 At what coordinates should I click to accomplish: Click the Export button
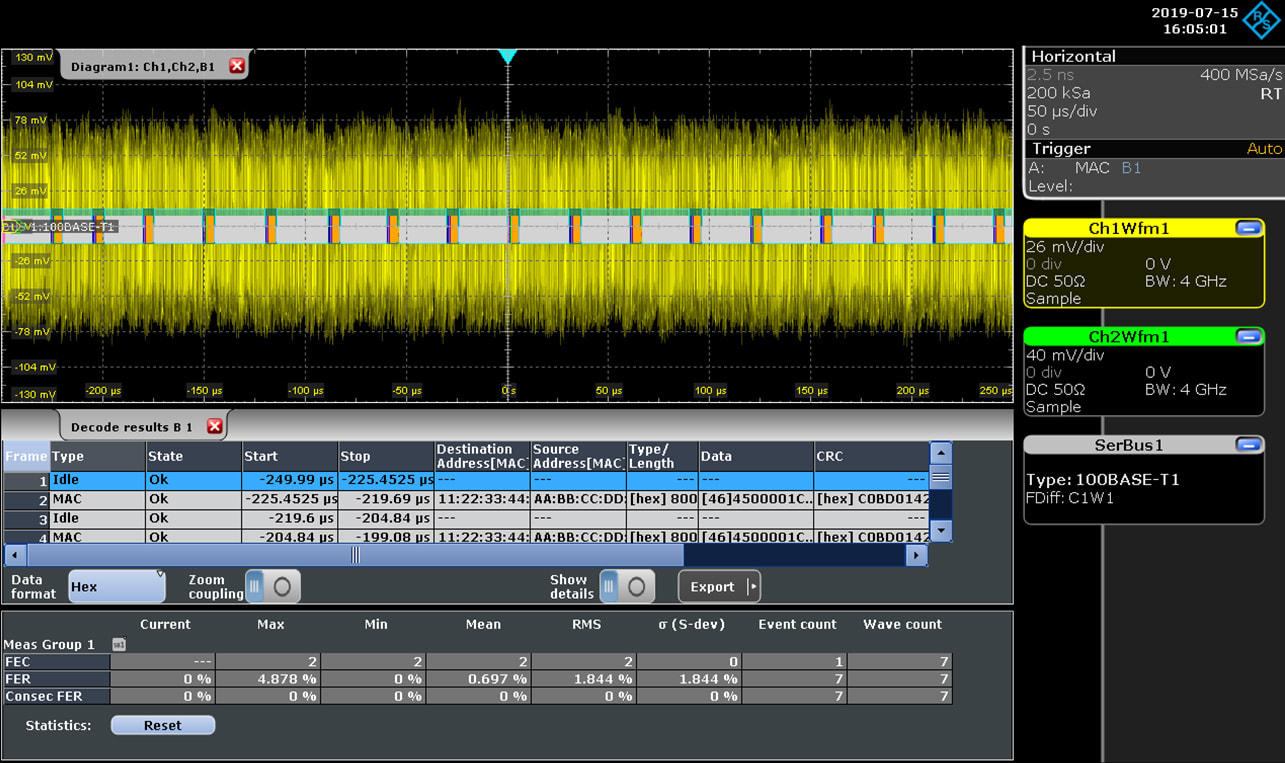coord(712,585)
